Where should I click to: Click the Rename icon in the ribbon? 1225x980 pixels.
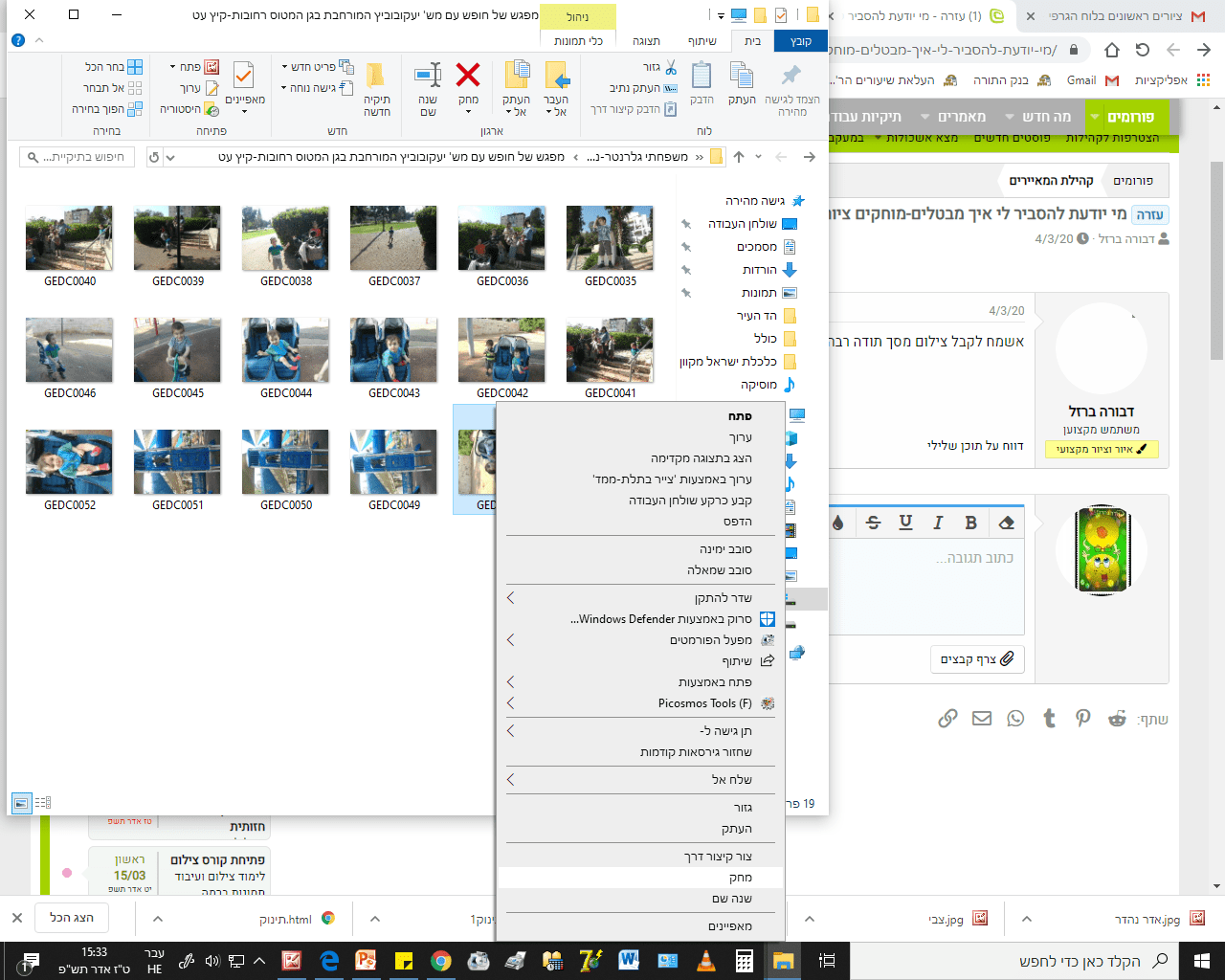pyautogui.click(x=428, y=77)
